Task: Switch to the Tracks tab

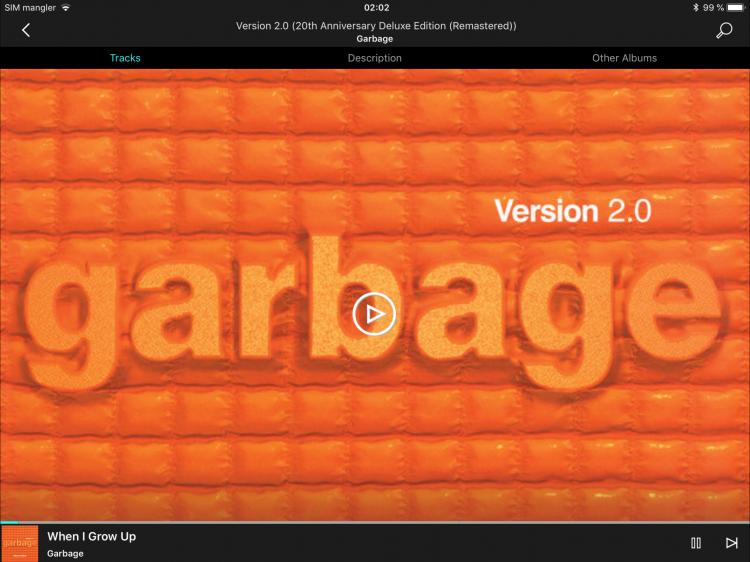Action: pos(125,58)
